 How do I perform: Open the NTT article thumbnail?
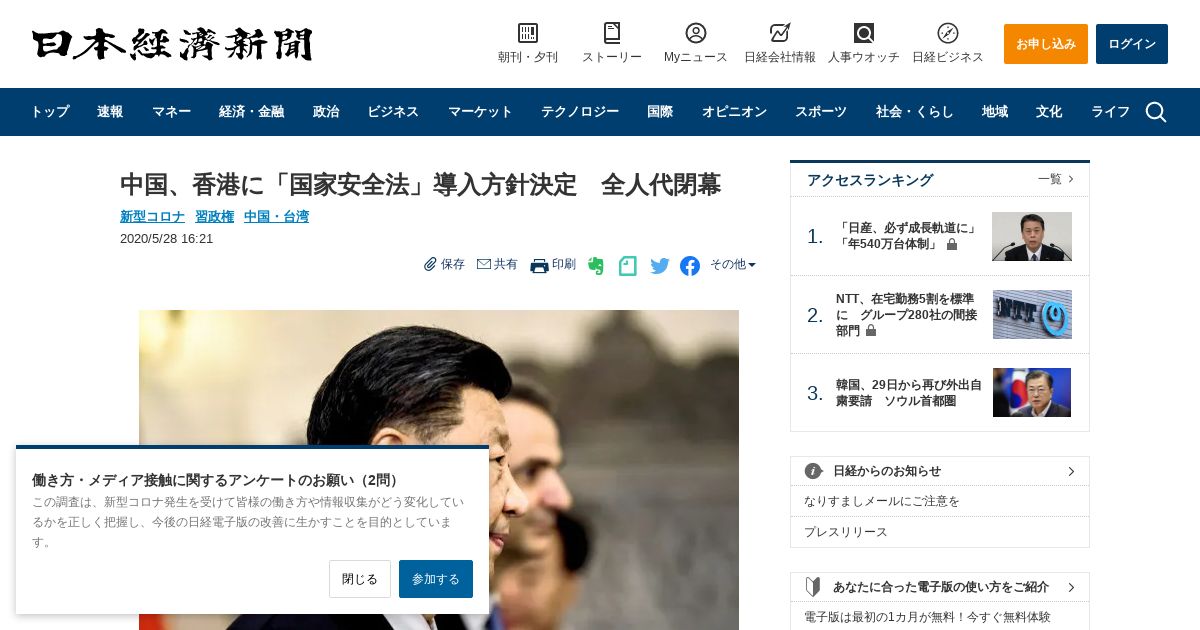(x=1032, y=314)
